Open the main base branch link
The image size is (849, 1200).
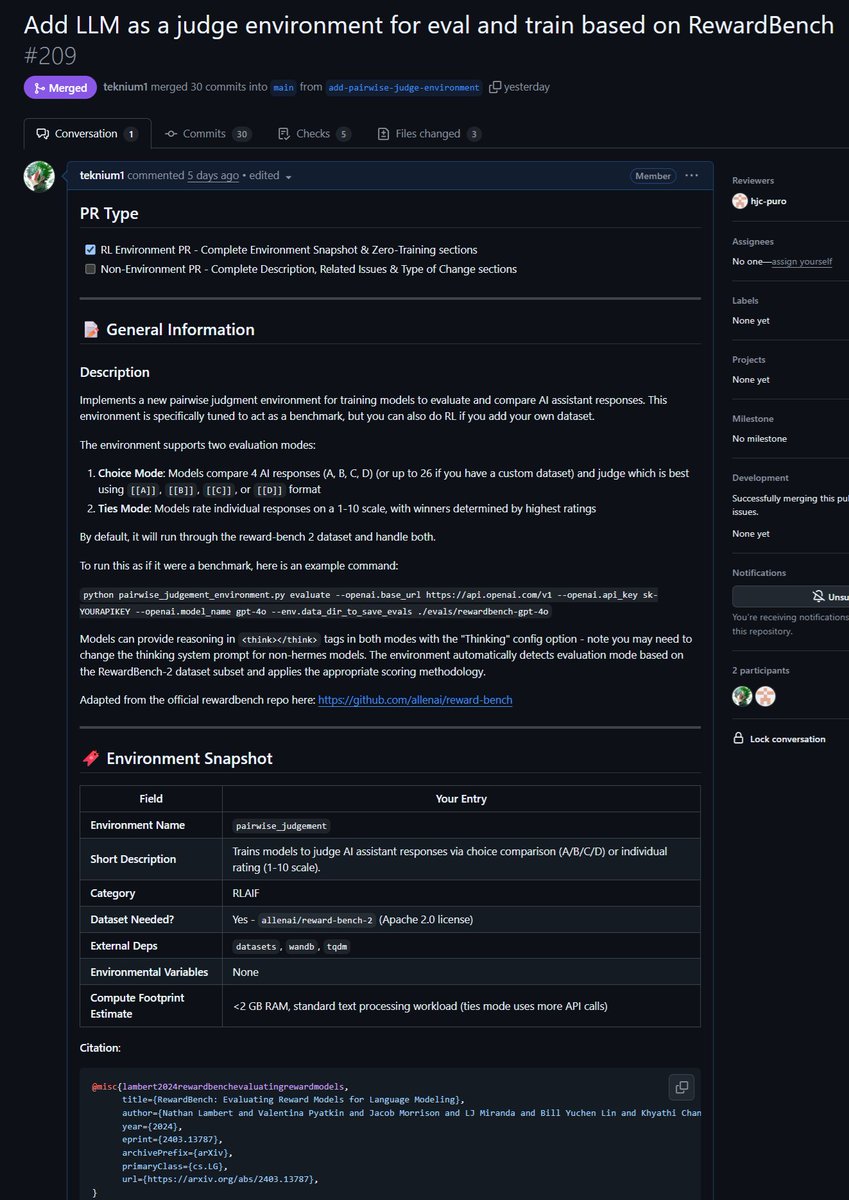pos(284,88)
